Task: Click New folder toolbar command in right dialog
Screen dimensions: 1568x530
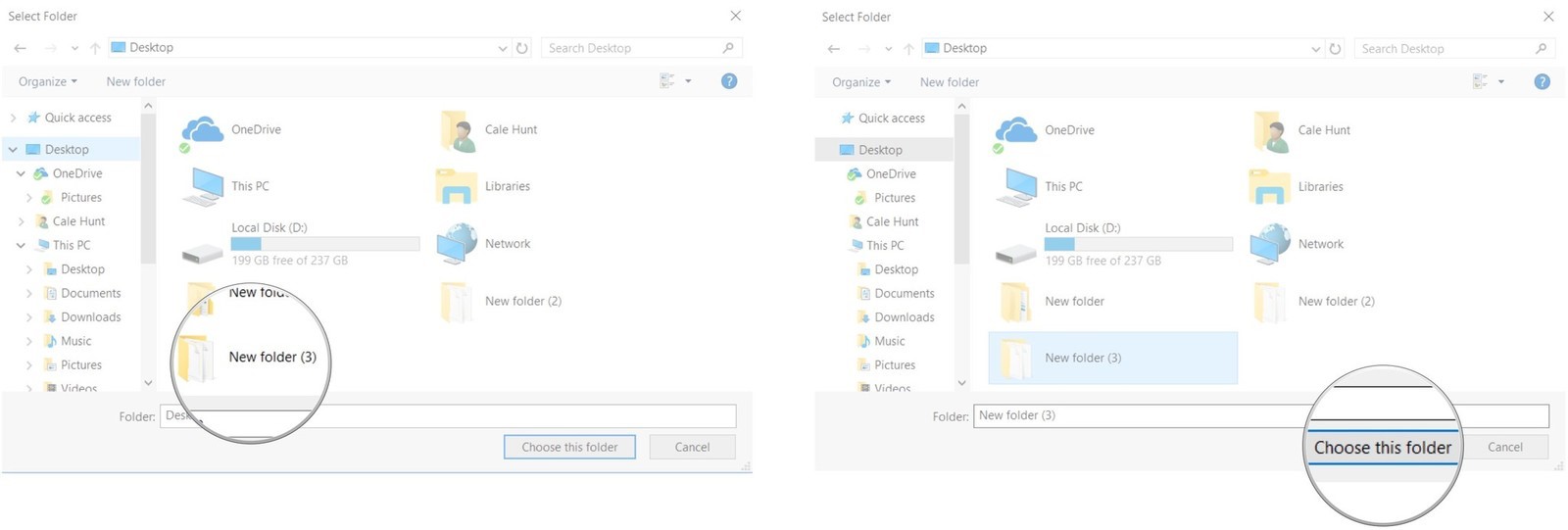Action: pos(949,82)
